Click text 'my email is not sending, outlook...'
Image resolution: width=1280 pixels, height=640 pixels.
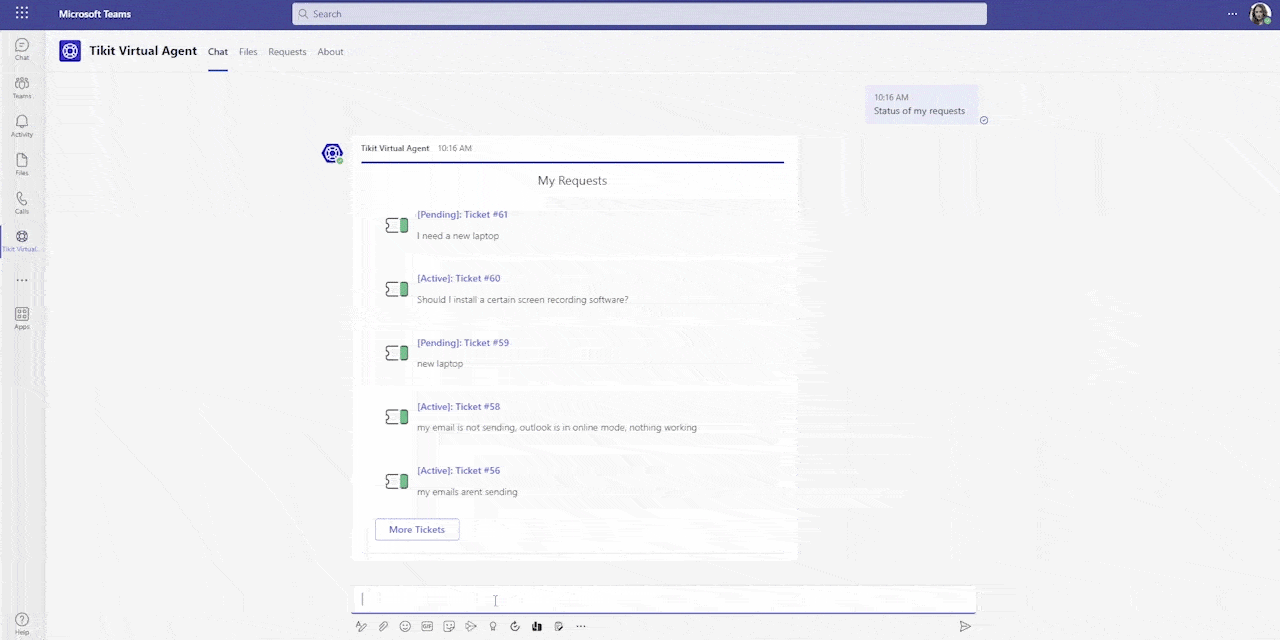tap(557, 428)
